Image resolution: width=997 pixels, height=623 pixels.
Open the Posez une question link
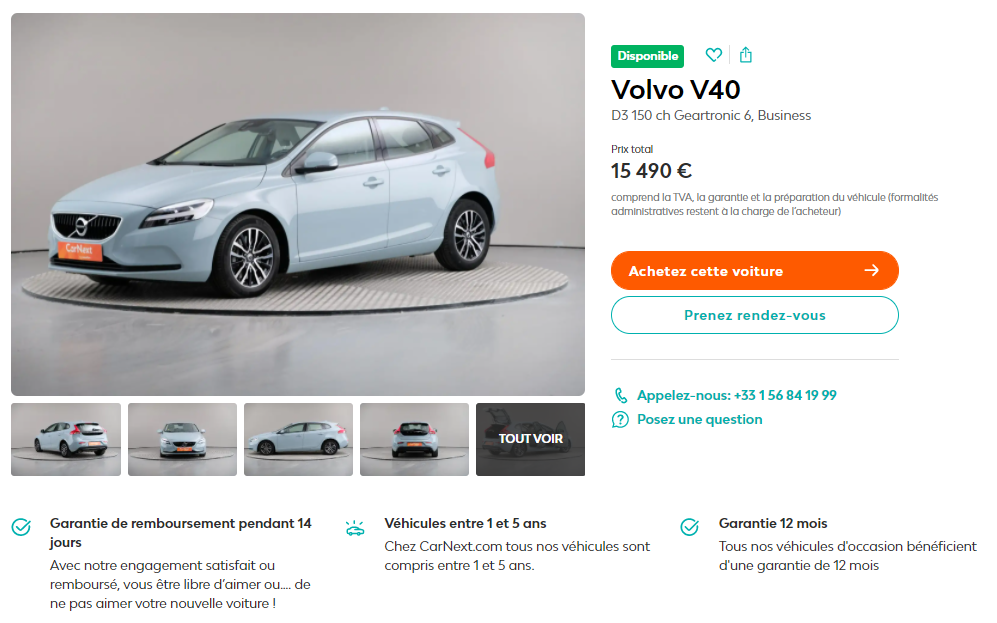tap(699, 420)
